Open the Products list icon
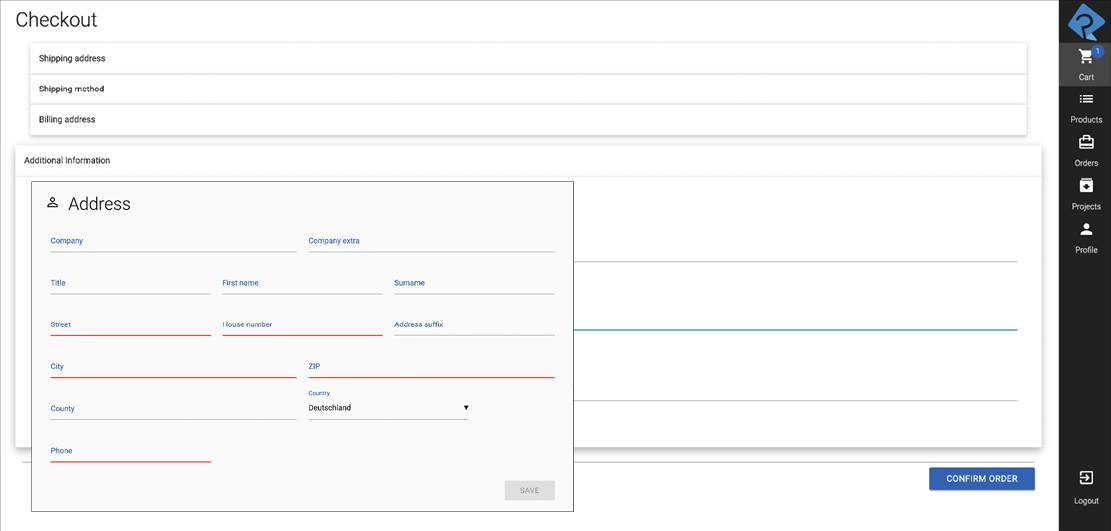Image resolution: width=1111 pixels, height=531 pixels. pyautogui.click(x=1086, y=99)
